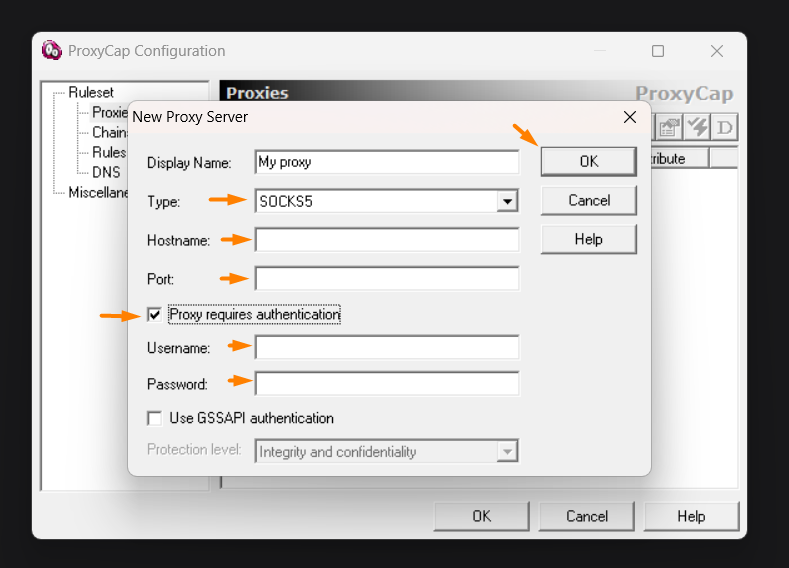Select the Rules tree node
This screenshot has width=789, height=568.
click(x=109, y=152)
